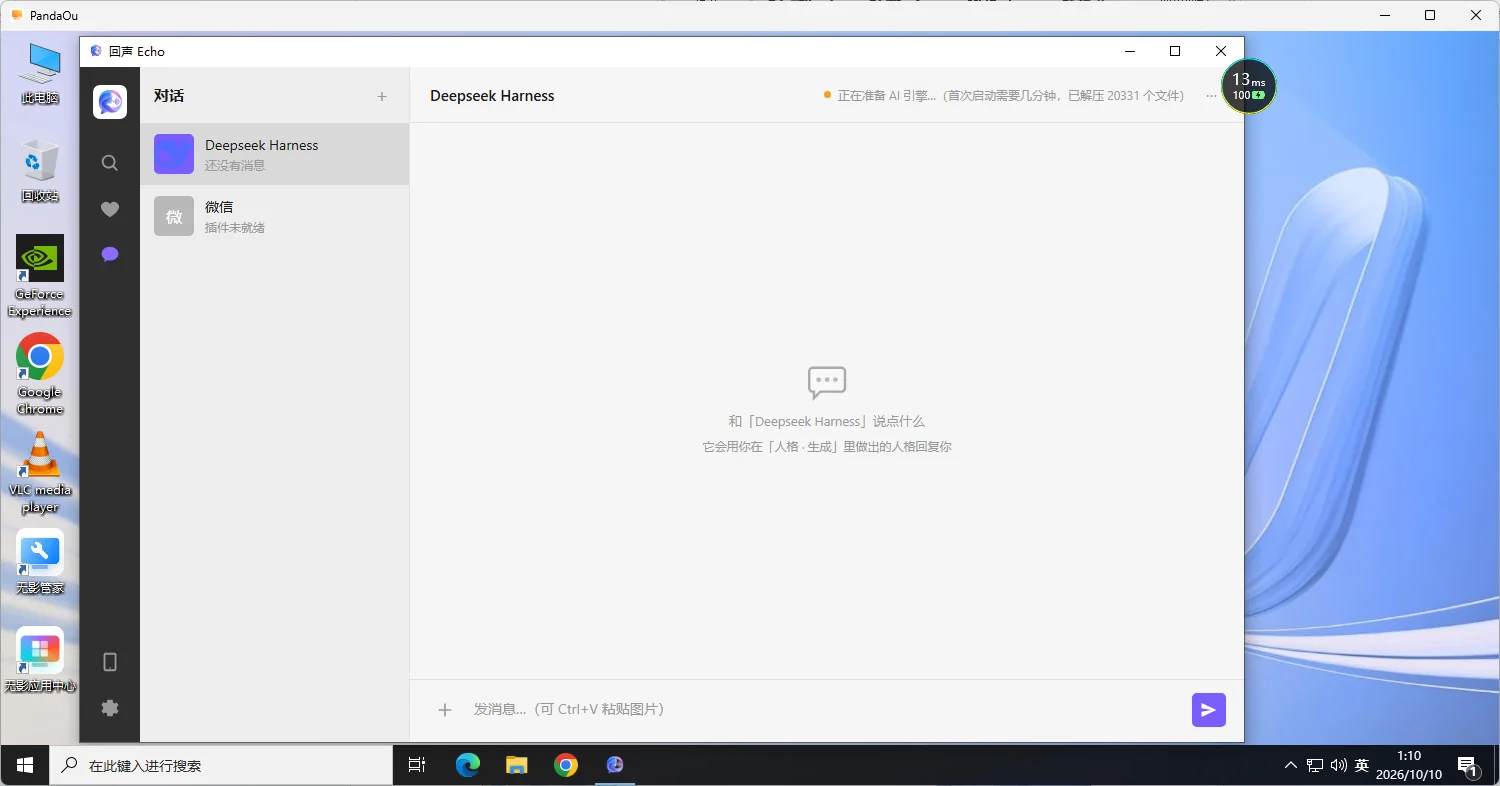Open File Explorer from the taskbar
The height and width of the screenshot is (786, 1500).
517,766
